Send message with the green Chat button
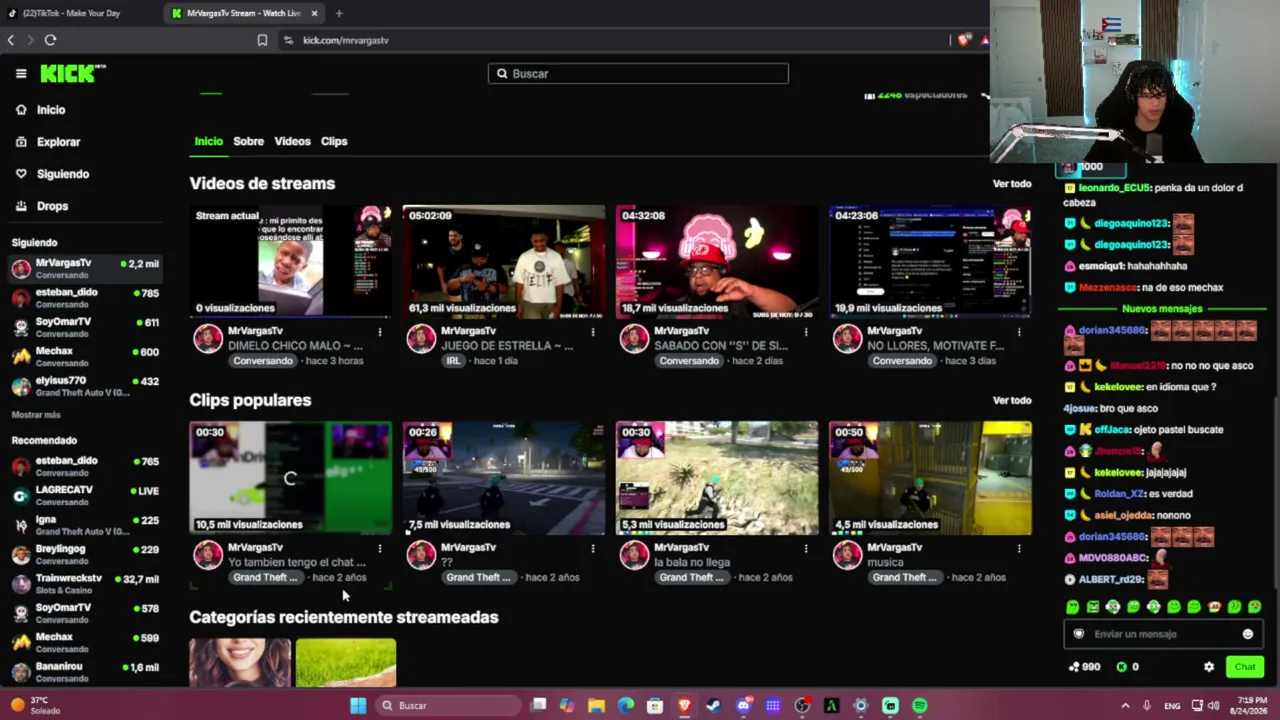This screenshot has height=720, width=1280. click(1245, 667)
